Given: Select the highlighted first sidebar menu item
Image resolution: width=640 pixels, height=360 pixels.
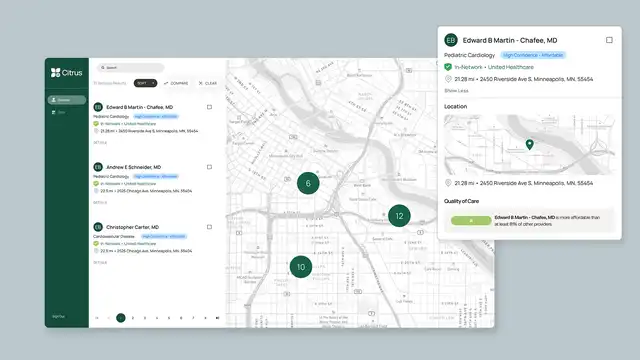Looking at the screenshot, I should pyautogui.click(x=67, y=100).
